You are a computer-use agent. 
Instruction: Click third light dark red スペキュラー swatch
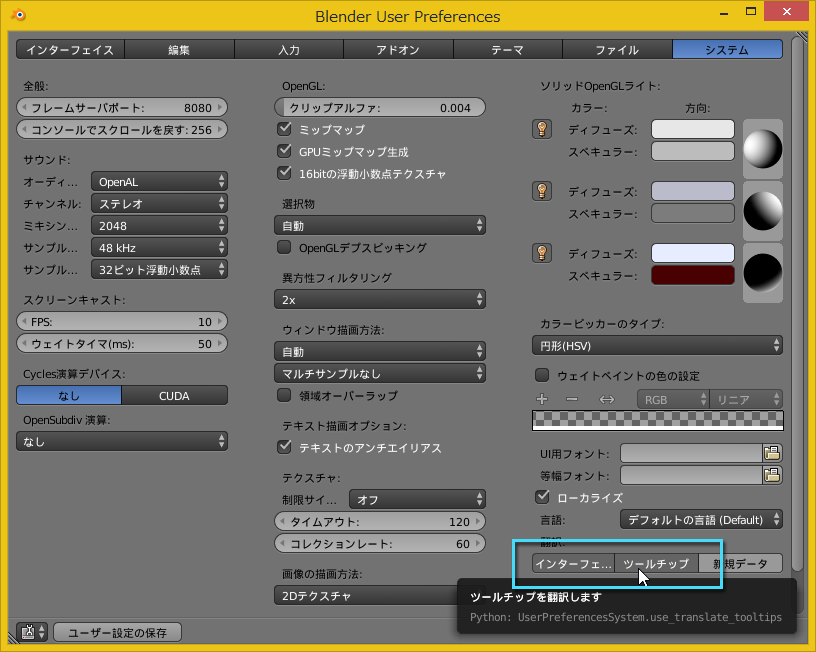point(693,275)
